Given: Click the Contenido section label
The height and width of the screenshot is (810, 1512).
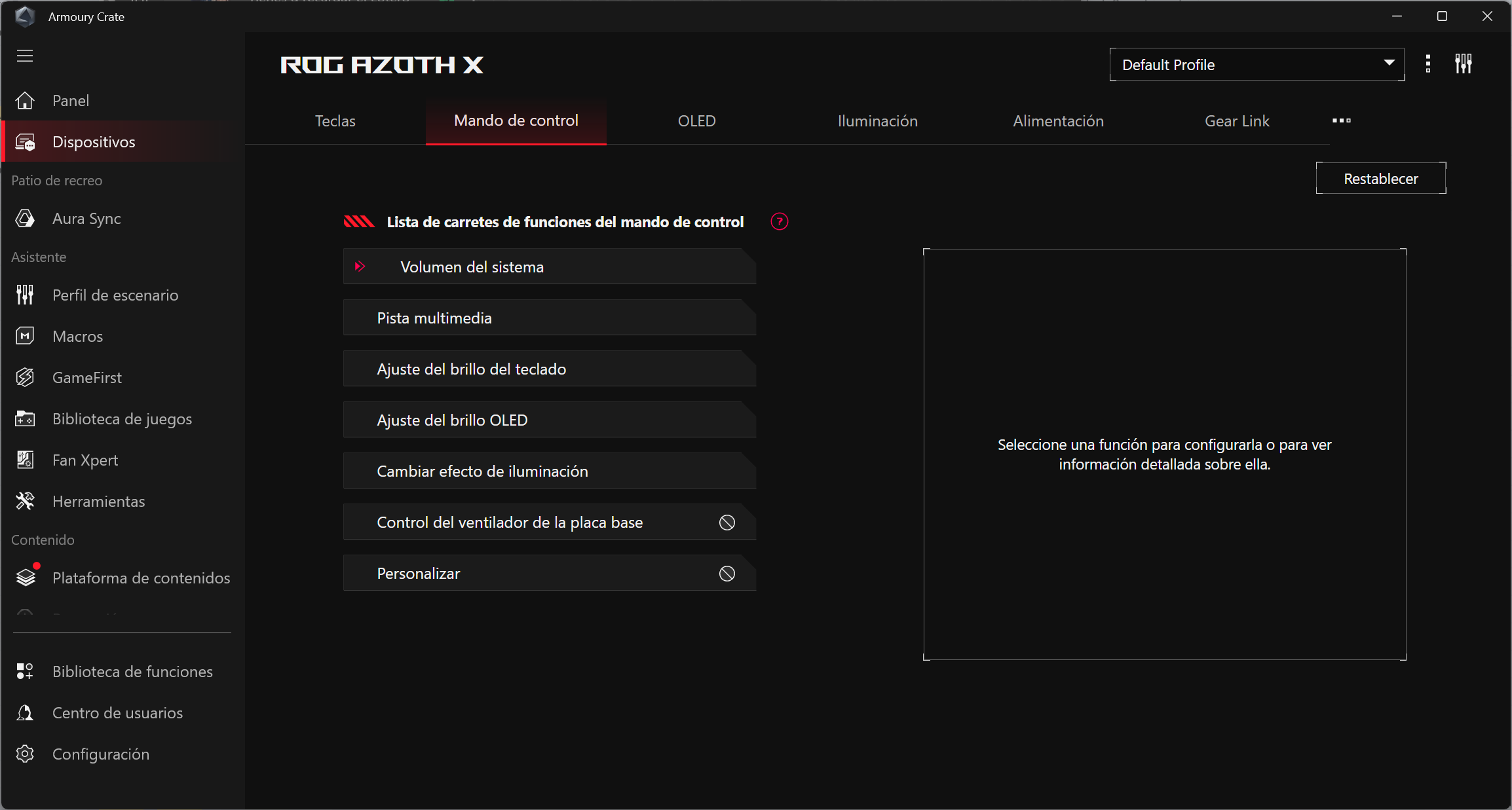Looking at the screenshot, I should (43, 540).
